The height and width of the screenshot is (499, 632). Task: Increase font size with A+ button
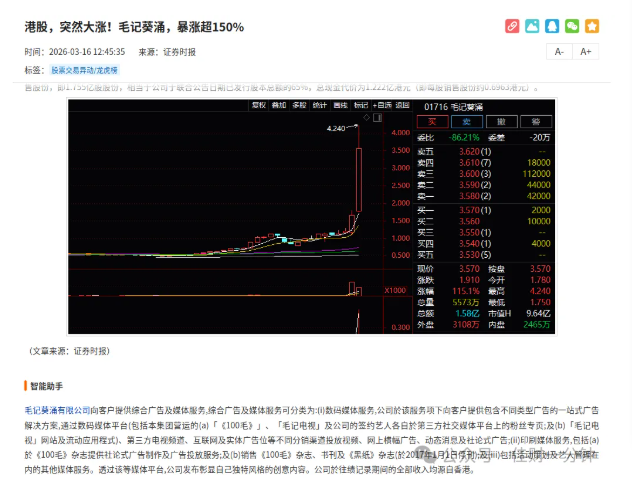585,52
